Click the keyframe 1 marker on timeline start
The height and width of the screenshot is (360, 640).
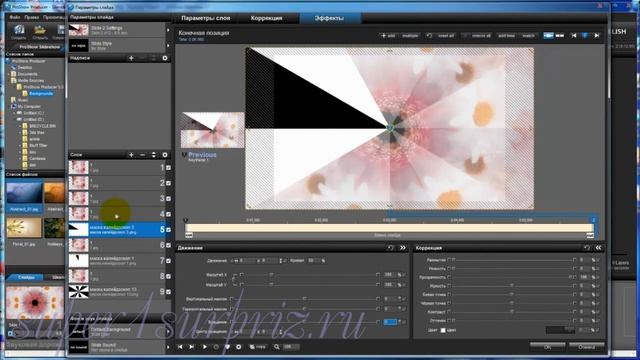point(186,220)
